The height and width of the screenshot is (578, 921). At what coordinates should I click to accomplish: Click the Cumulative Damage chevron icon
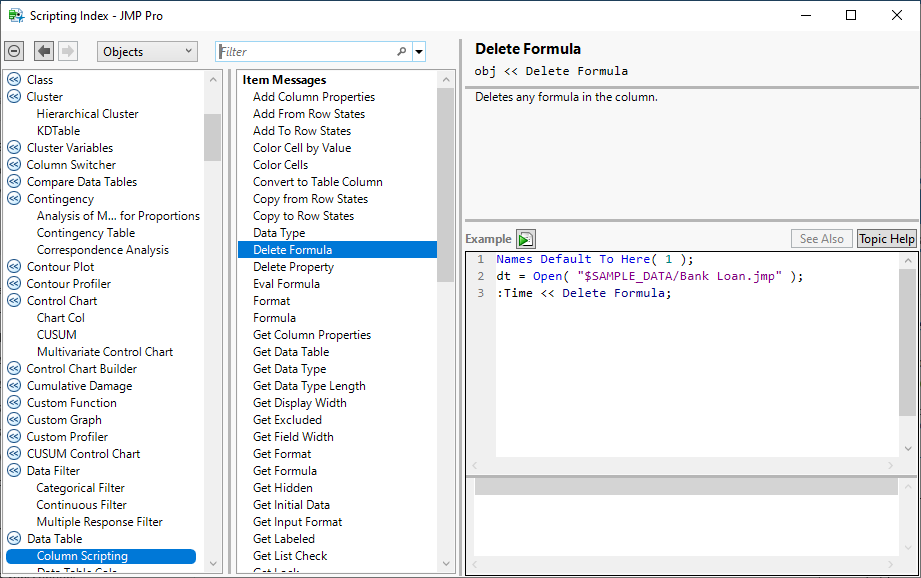click(14, 386)
